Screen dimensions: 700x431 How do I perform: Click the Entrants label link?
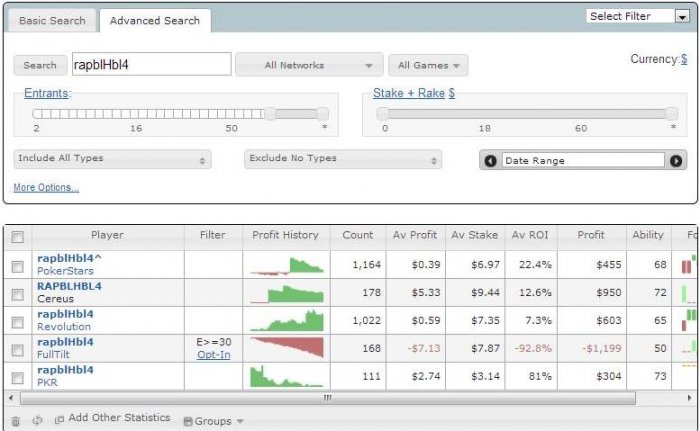(x=46, y=93)
